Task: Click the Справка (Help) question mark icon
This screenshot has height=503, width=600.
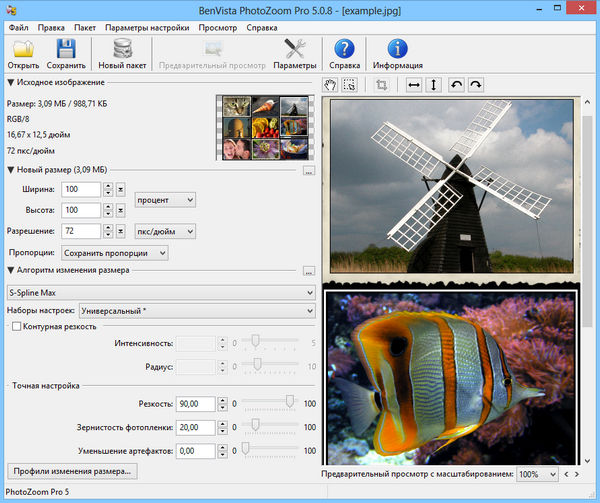Action: [x=344, y=50]
